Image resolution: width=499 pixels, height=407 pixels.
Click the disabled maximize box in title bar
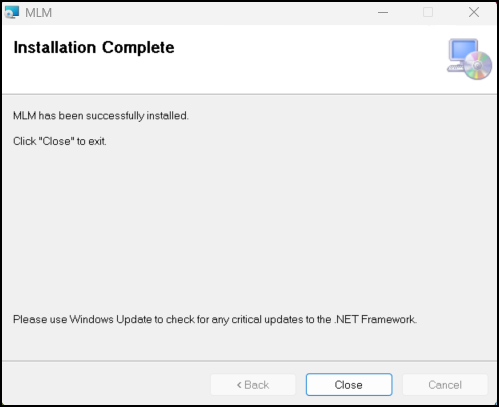tap(428, 13)
